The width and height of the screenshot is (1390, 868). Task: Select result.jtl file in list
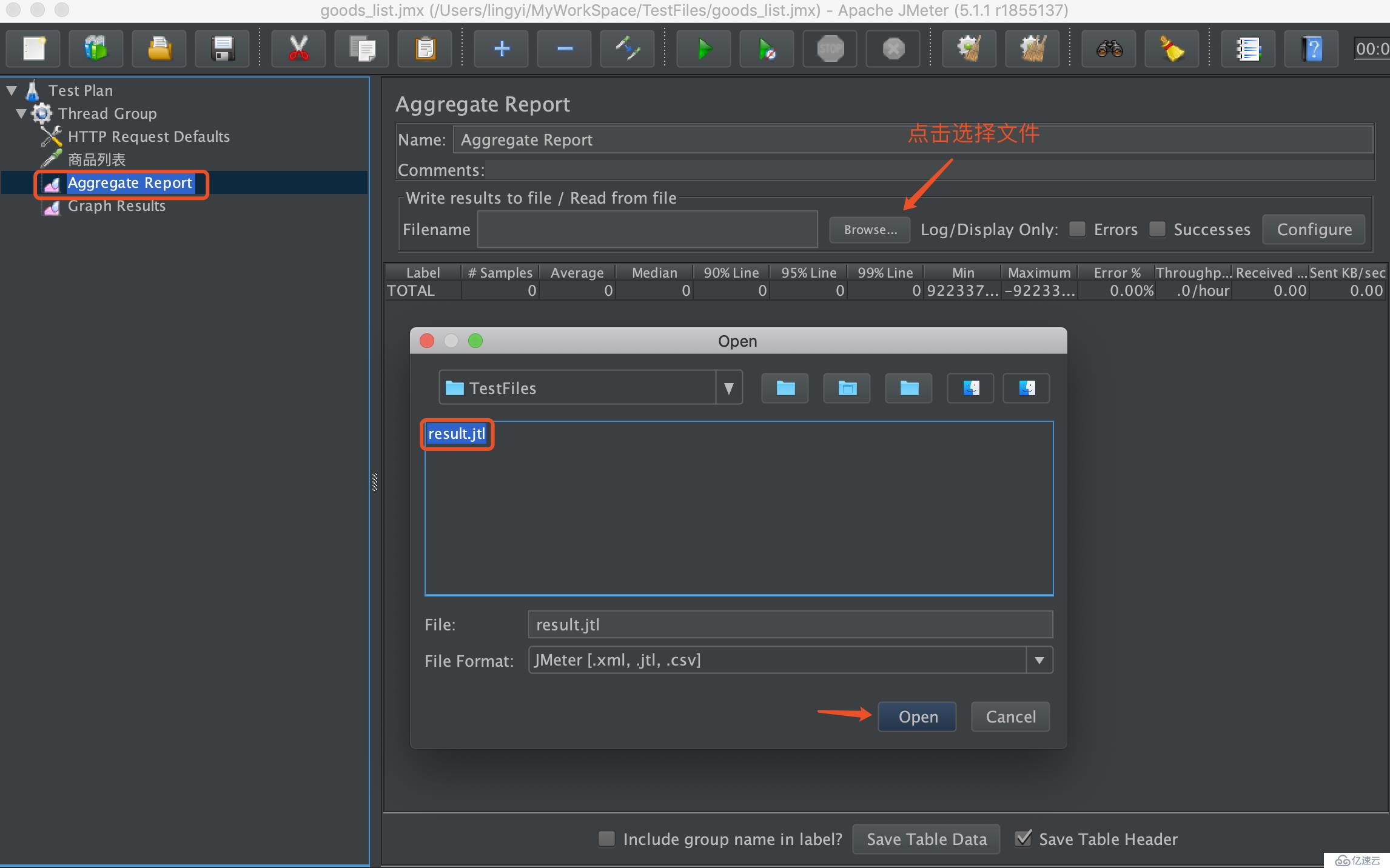click(x=457, y=434)
